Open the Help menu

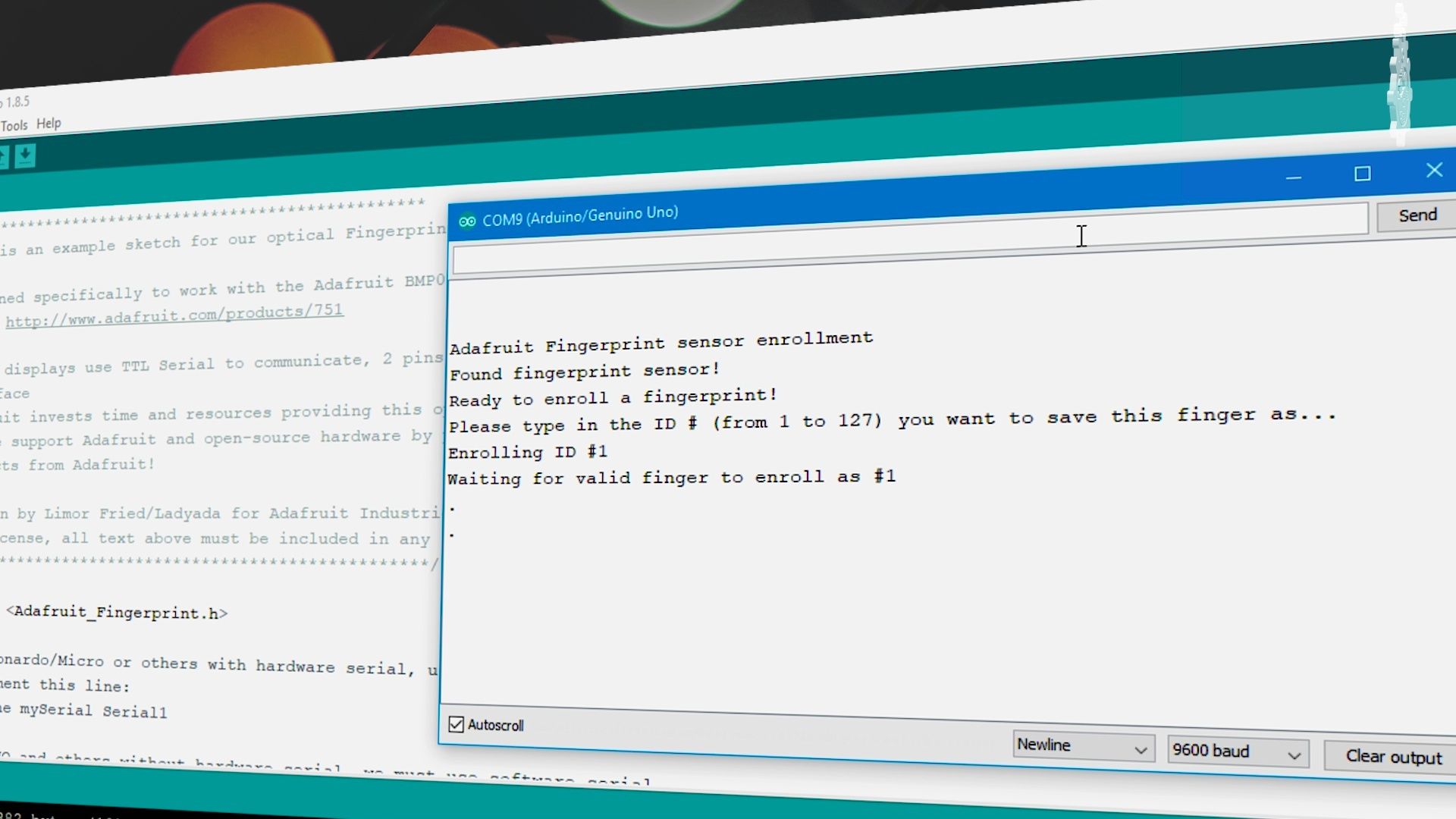tap(49, 123)
